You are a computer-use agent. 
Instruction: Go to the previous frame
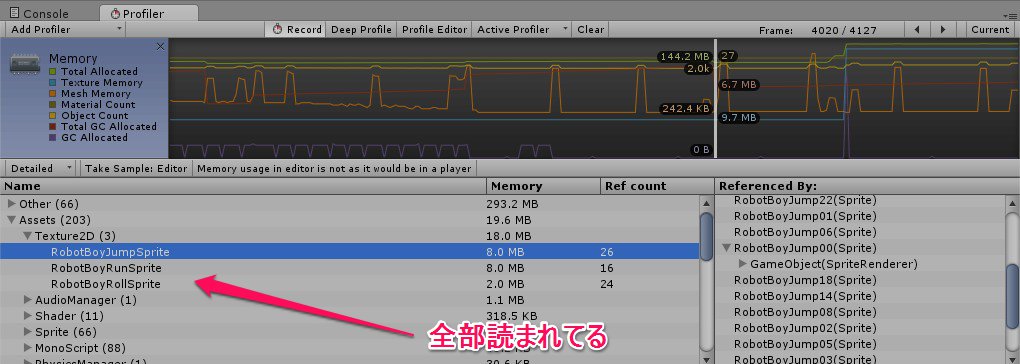(917, 29)
